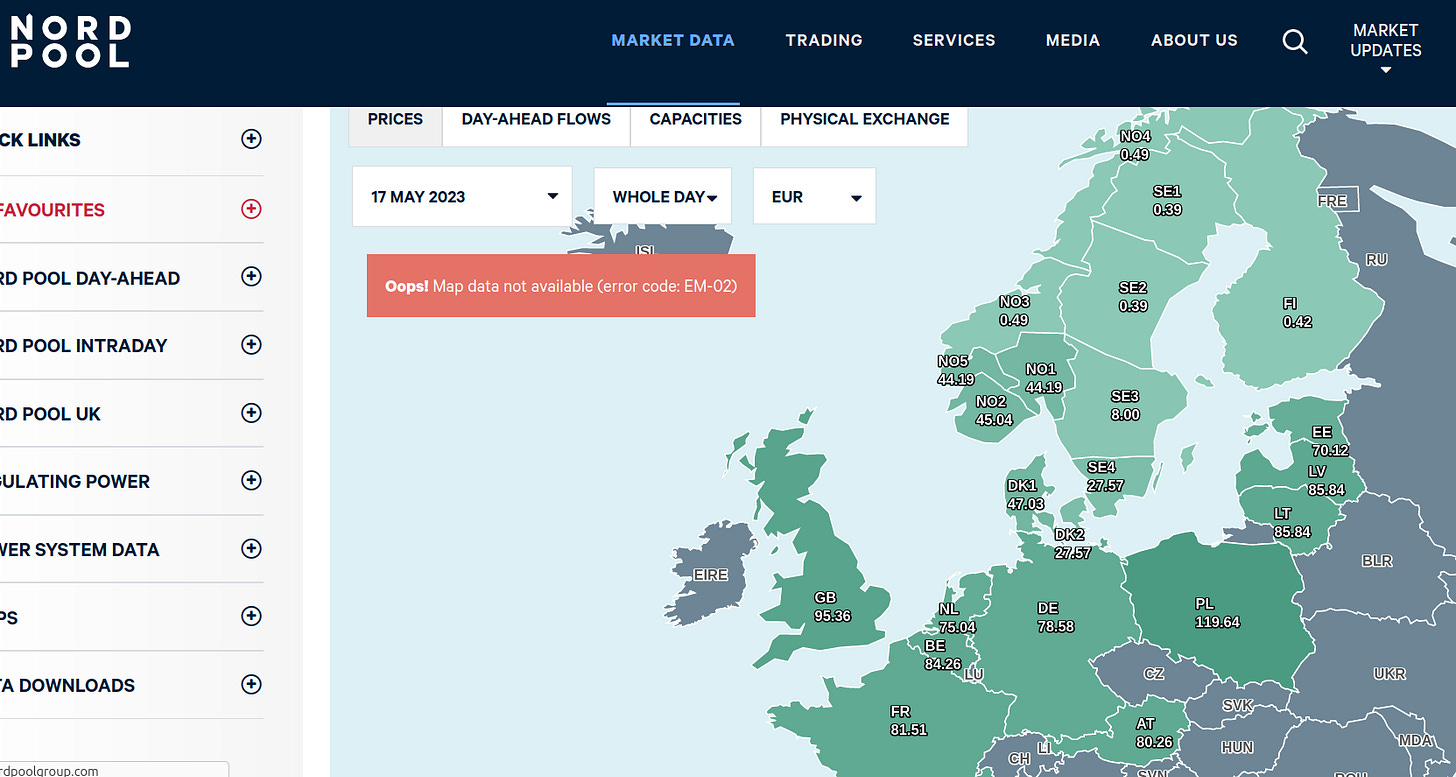Expand Market Updates dropdown
The image size is (1456, 777).
[x=1386, y=48]
